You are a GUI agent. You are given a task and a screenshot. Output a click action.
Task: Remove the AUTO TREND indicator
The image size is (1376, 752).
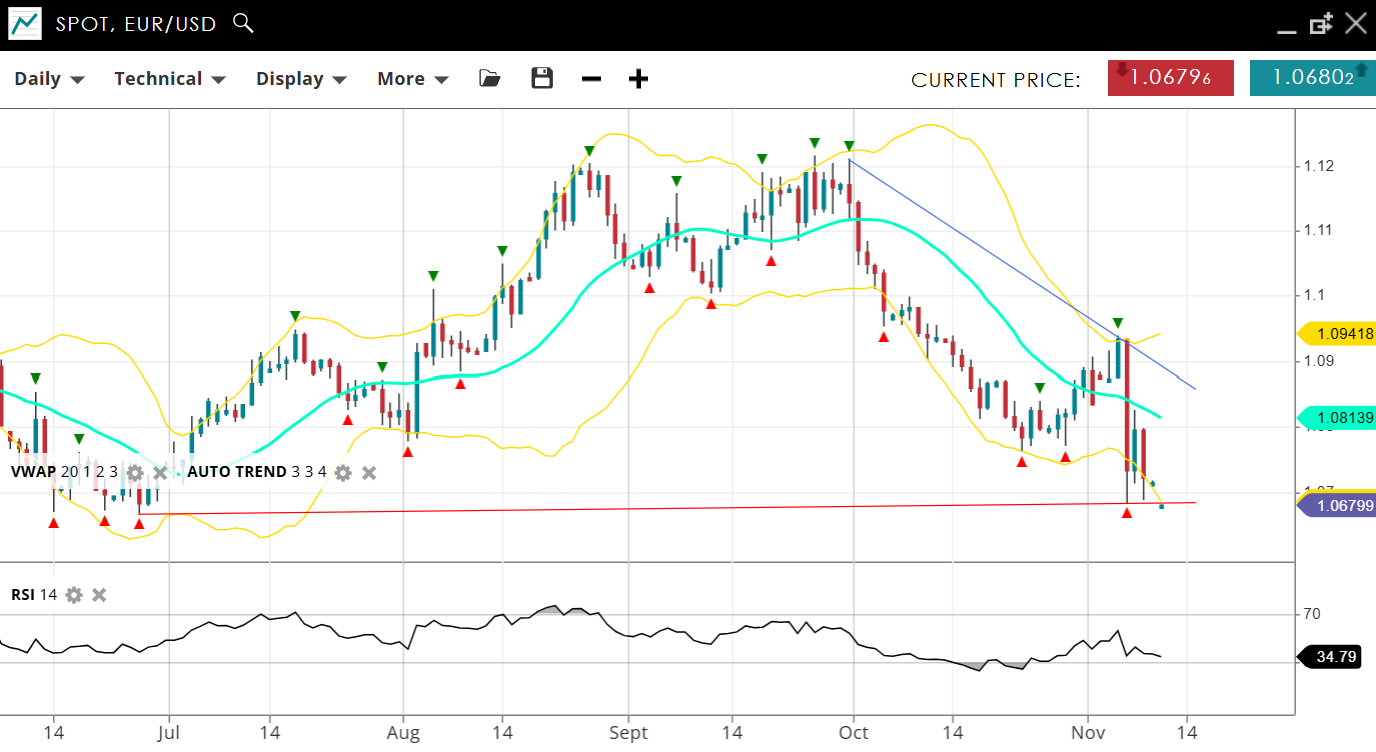point(369,472)
